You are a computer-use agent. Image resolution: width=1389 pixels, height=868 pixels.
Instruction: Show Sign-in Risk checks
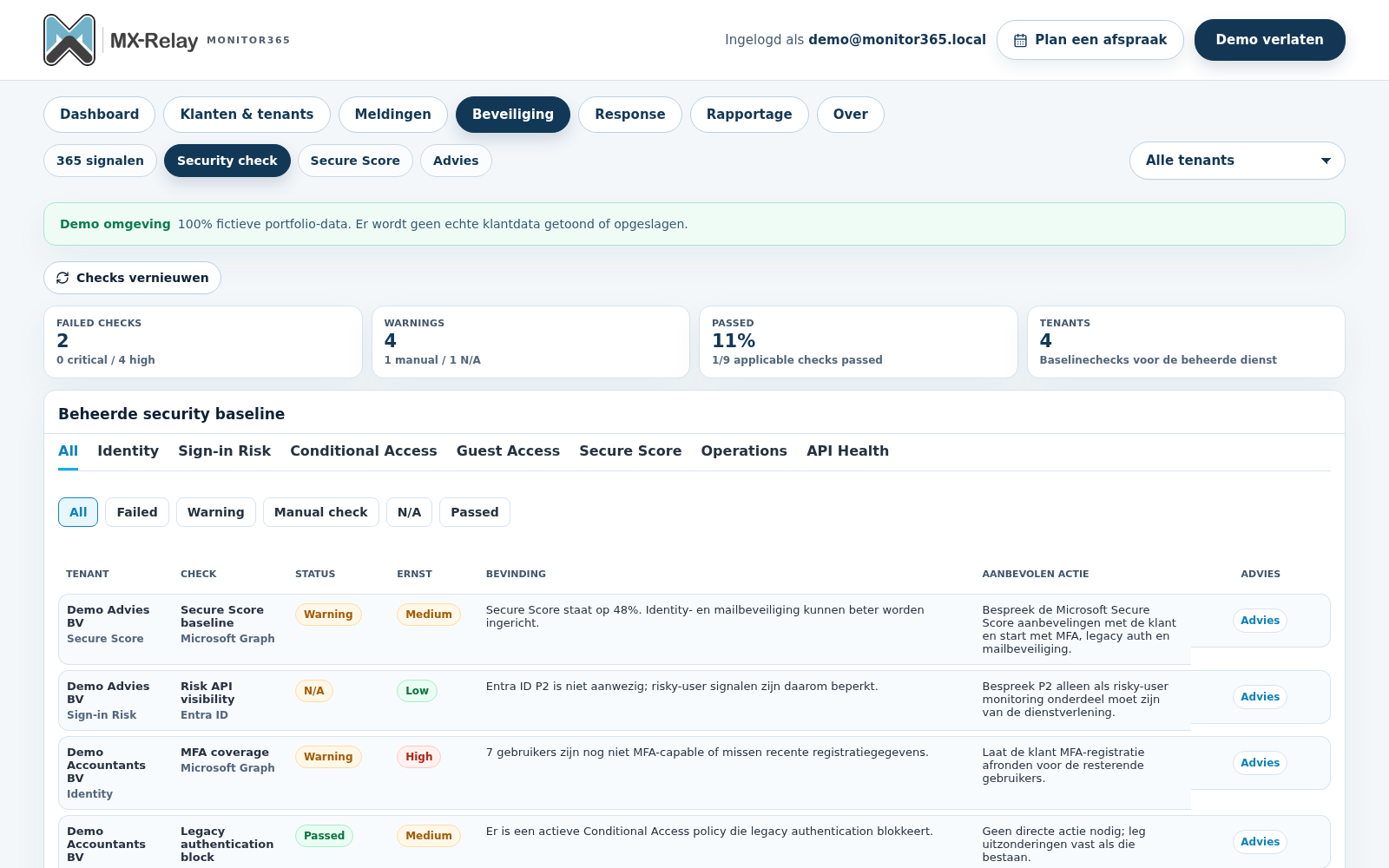coord(224,451)
